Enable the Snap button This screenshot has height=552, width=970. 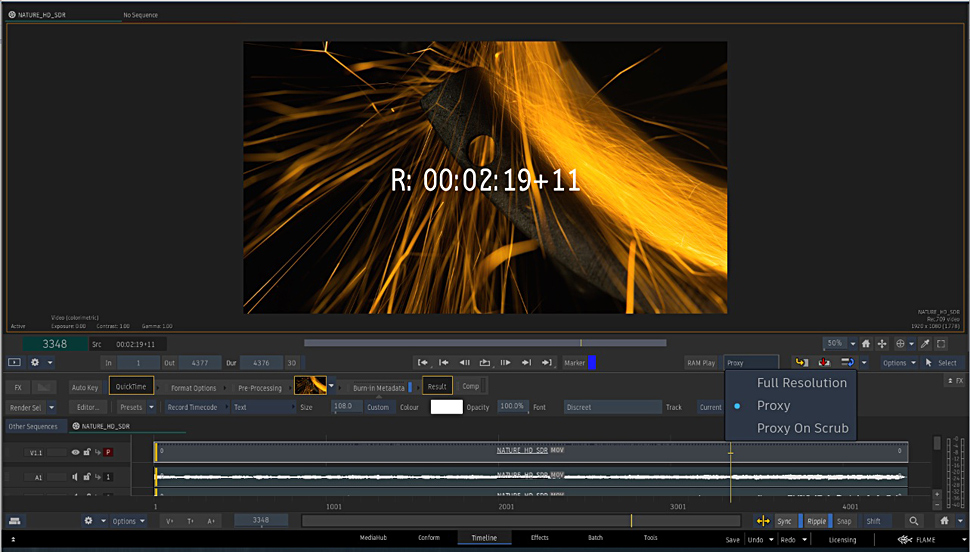pos(844,521)
